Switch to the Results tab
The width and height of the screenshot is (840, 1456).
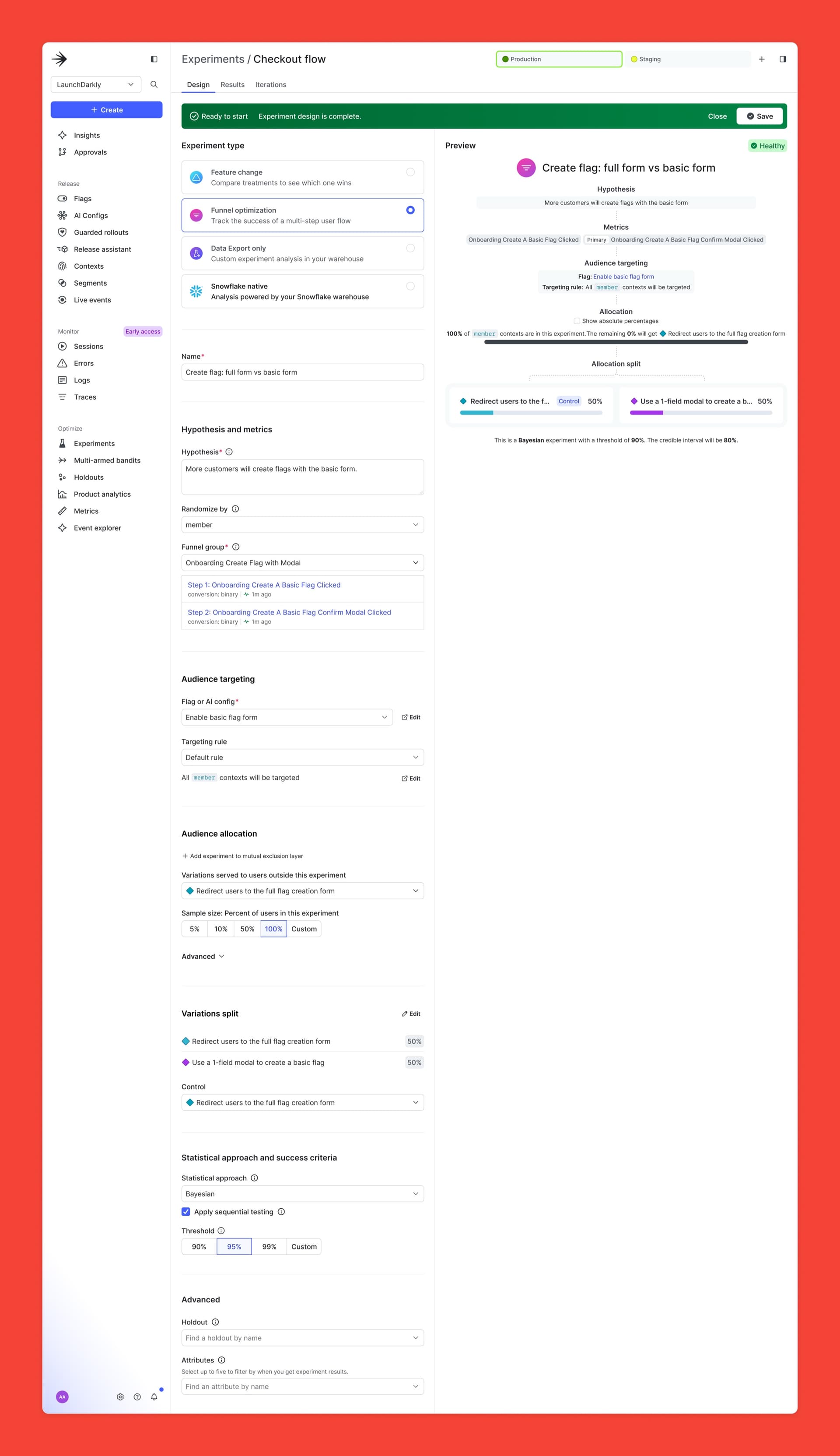tap(232, 84)
